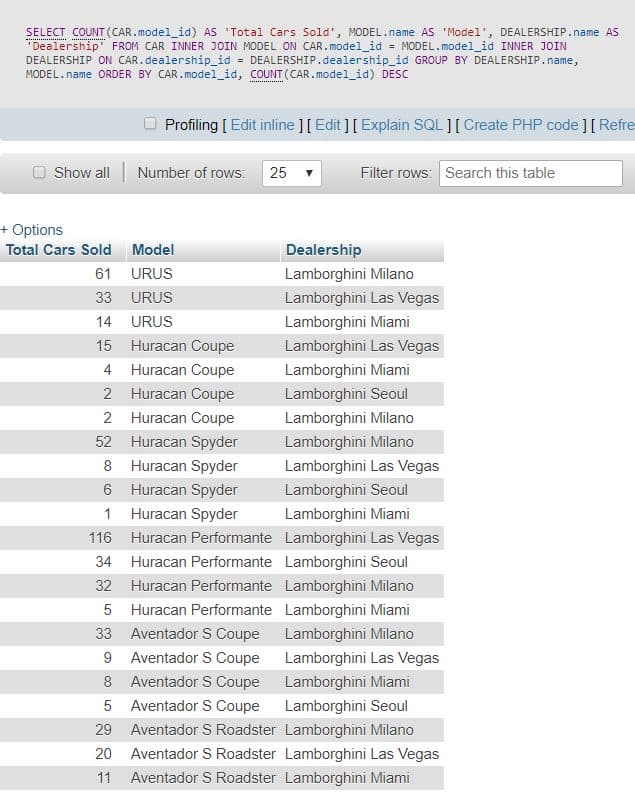Viewport: 635px width, 794px height.
Task: Sort by Model column header
Action: coord(153,250)
